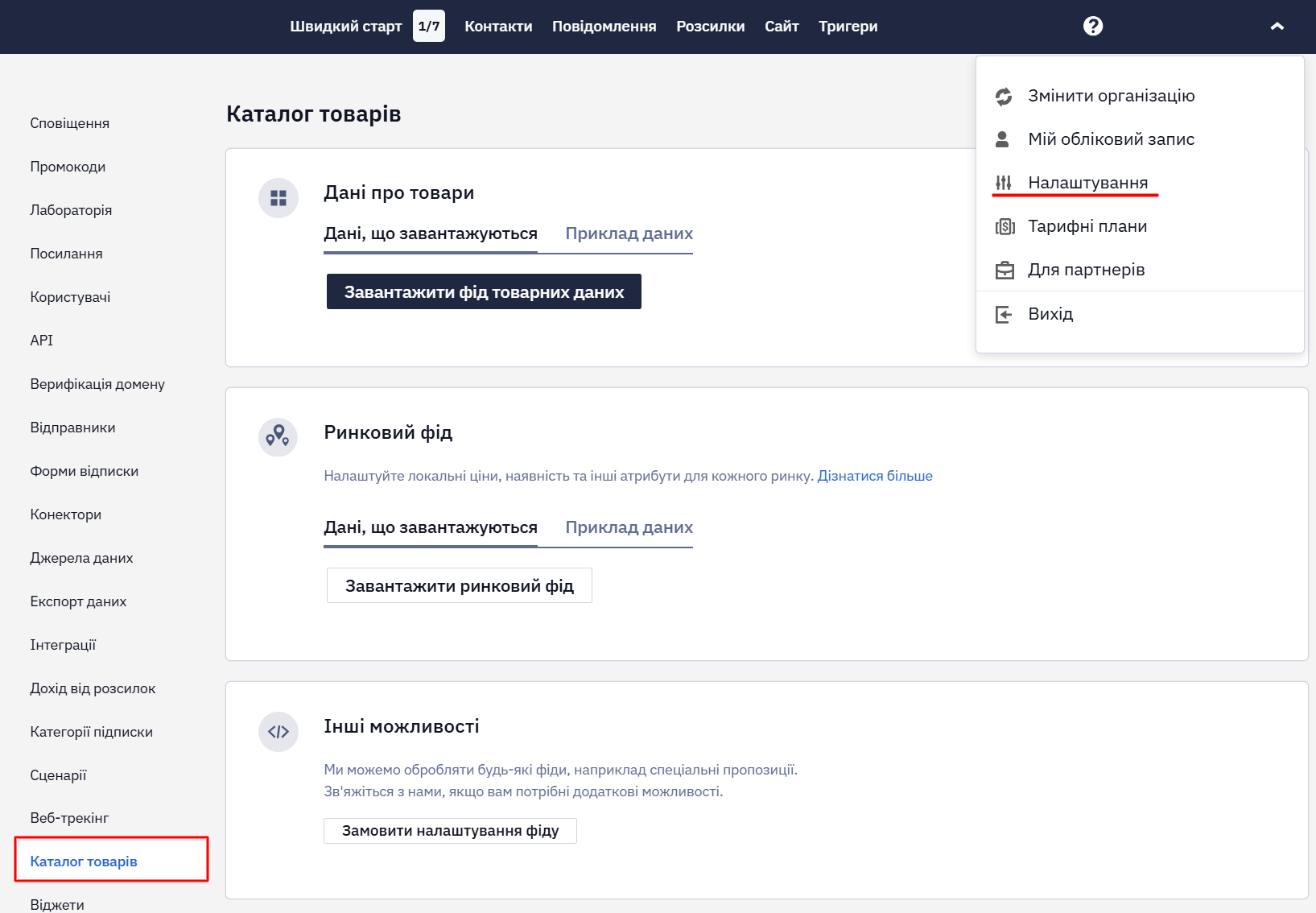Open Інтеграції in the sidebar
The height and width of the screenshot is (913, 1316).
63,645
